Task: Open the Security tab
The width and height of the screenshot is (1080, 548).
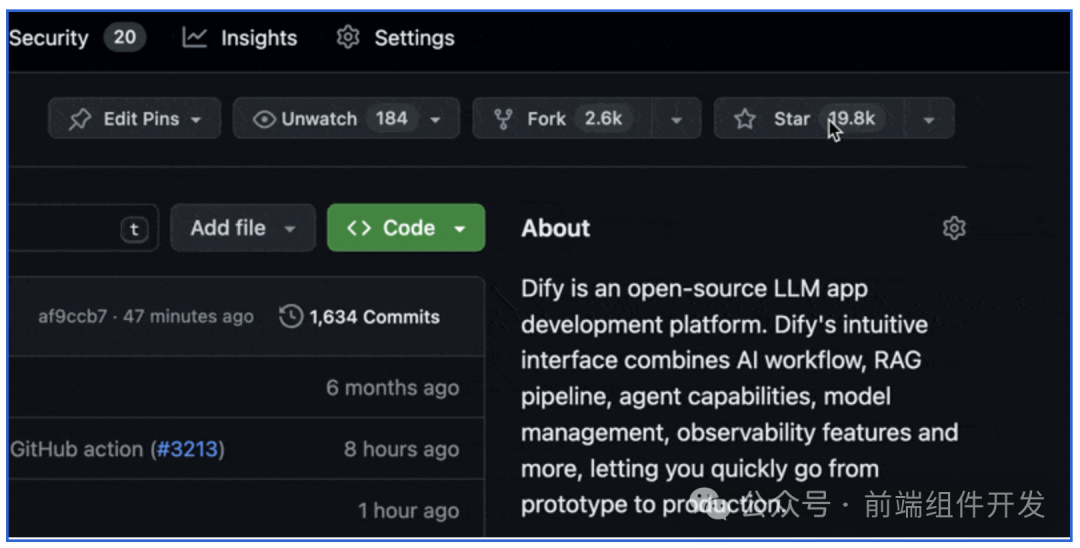Action: point(77,38)
